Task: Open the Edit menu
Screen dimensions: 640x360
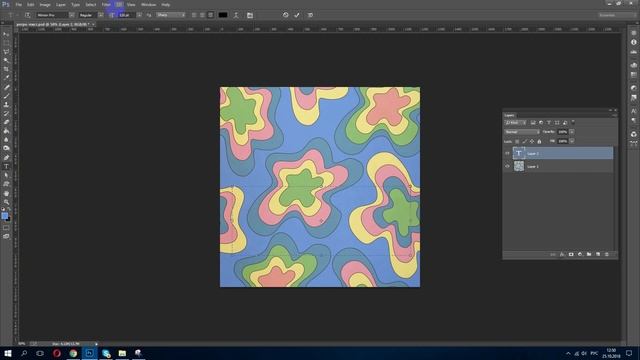Action: tap(31, 4)
